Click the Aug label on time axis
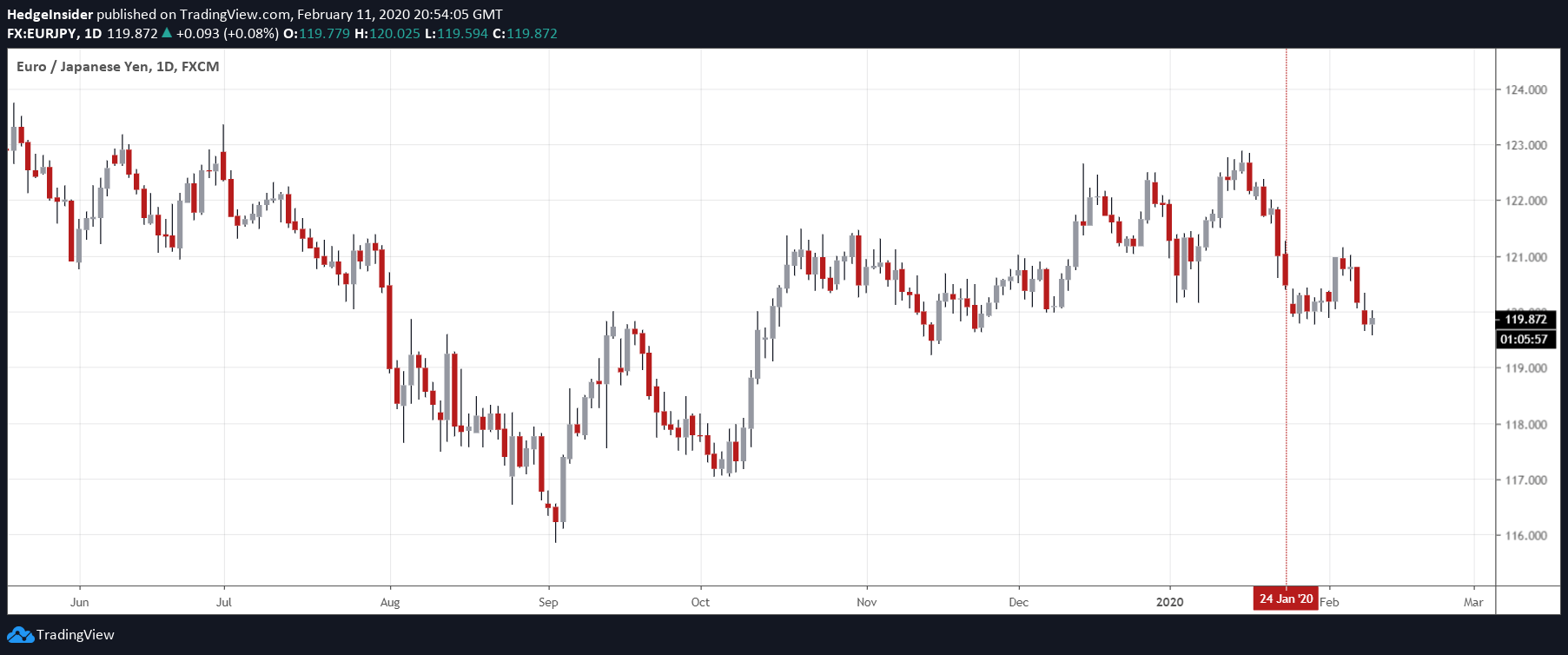1568x655 pixels. pyautogui.click(x=390, y=602)
